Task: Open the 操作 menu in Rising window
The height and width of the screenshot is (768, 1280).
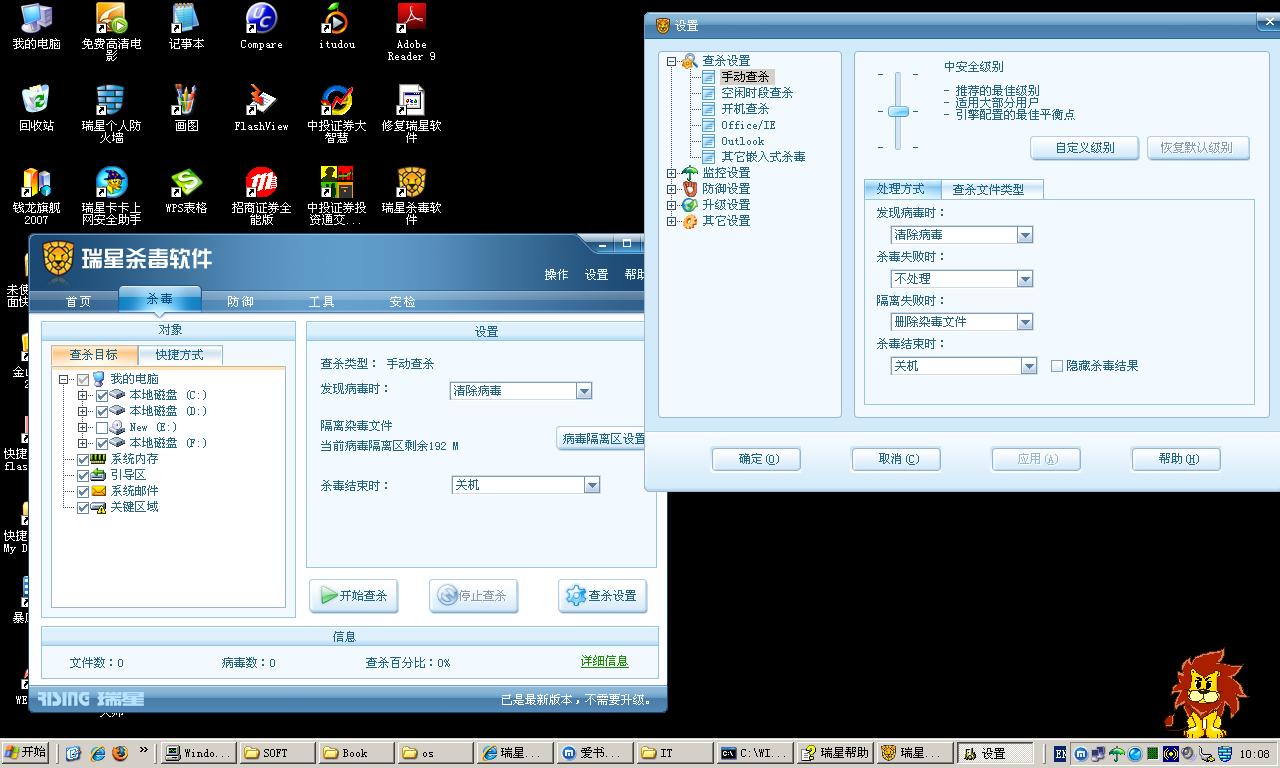Action: [x=556, y=275]
